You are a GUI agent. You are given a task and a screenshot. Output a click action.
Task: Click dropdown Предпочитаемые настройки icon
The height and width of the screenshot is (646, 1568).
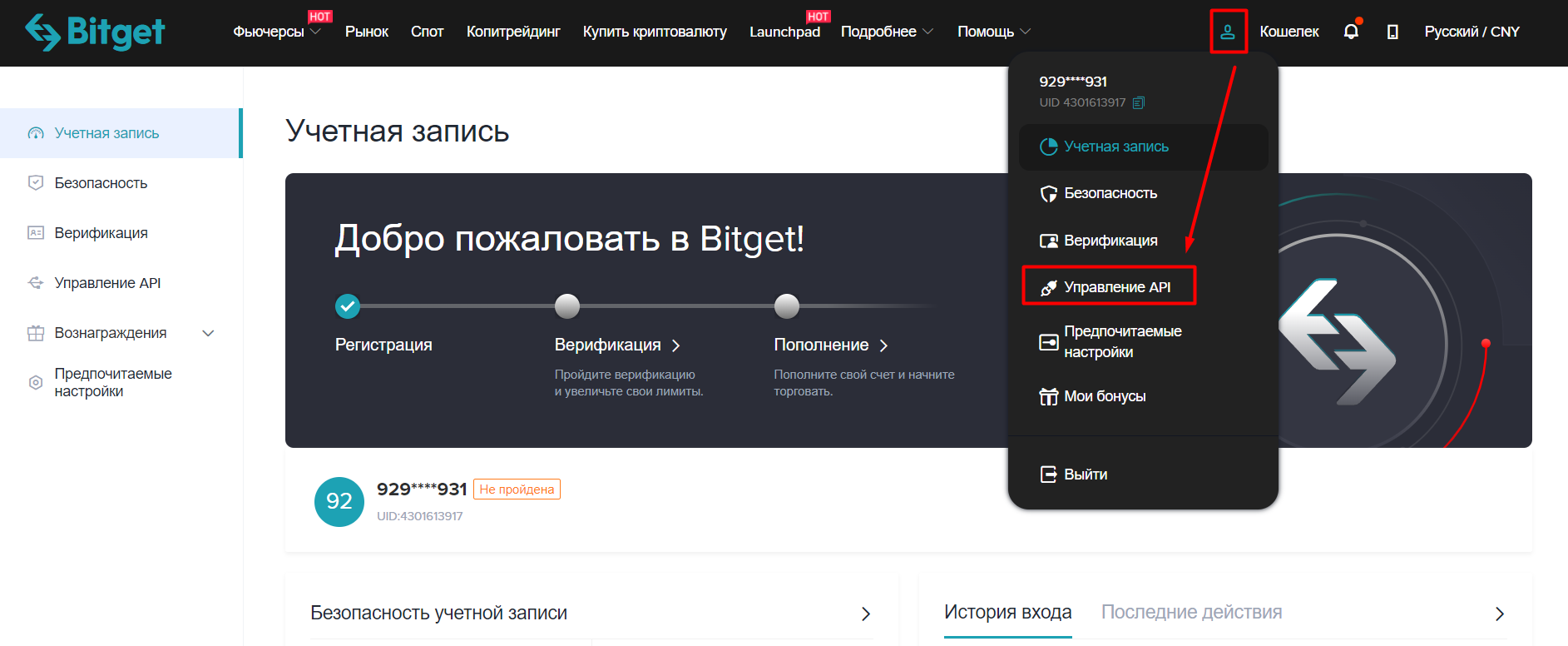coord(1049,342)
